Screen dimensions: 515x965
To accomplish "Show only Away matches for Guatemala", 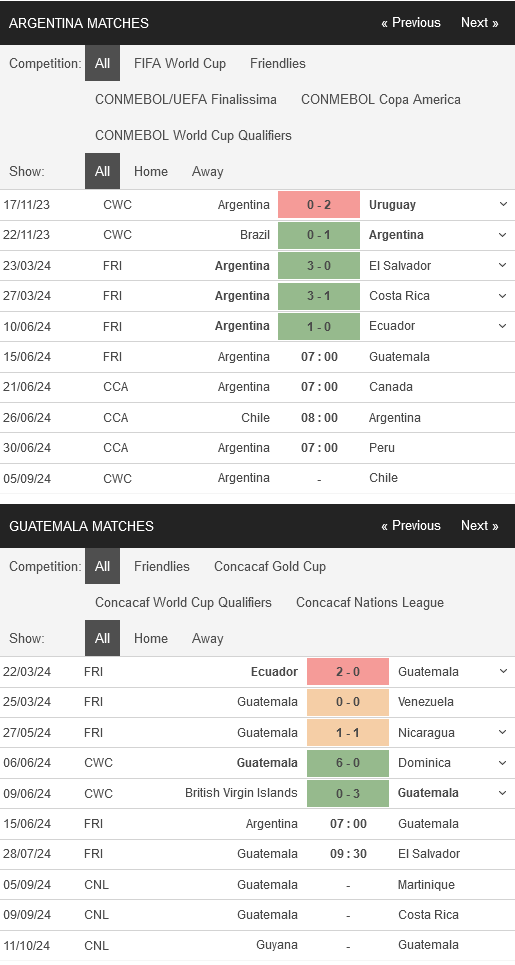I will tap(207, 638).
